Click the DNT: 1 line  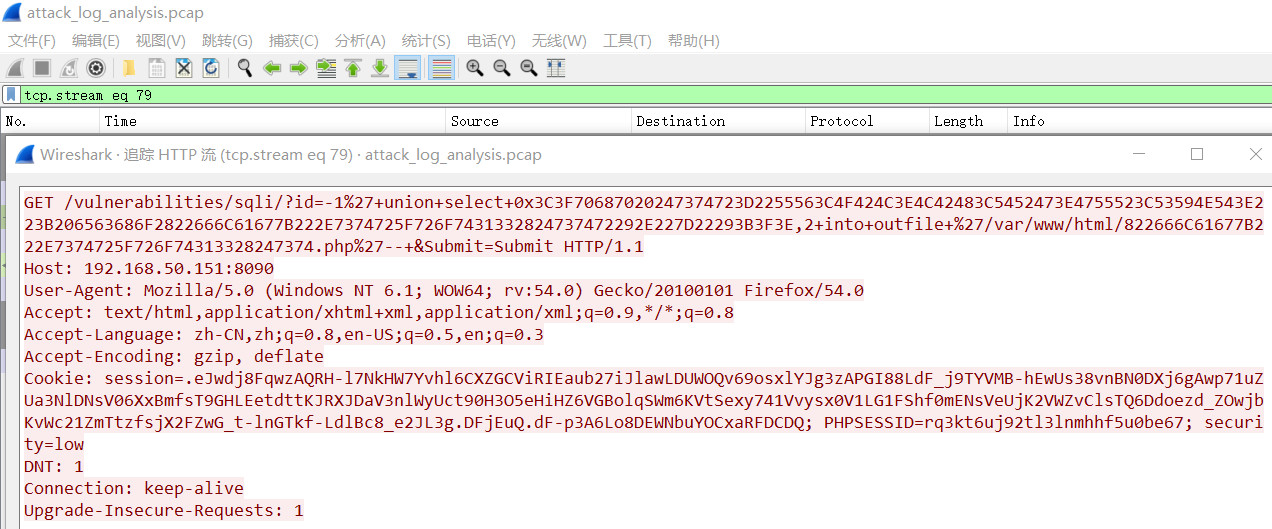coord(54,466)
